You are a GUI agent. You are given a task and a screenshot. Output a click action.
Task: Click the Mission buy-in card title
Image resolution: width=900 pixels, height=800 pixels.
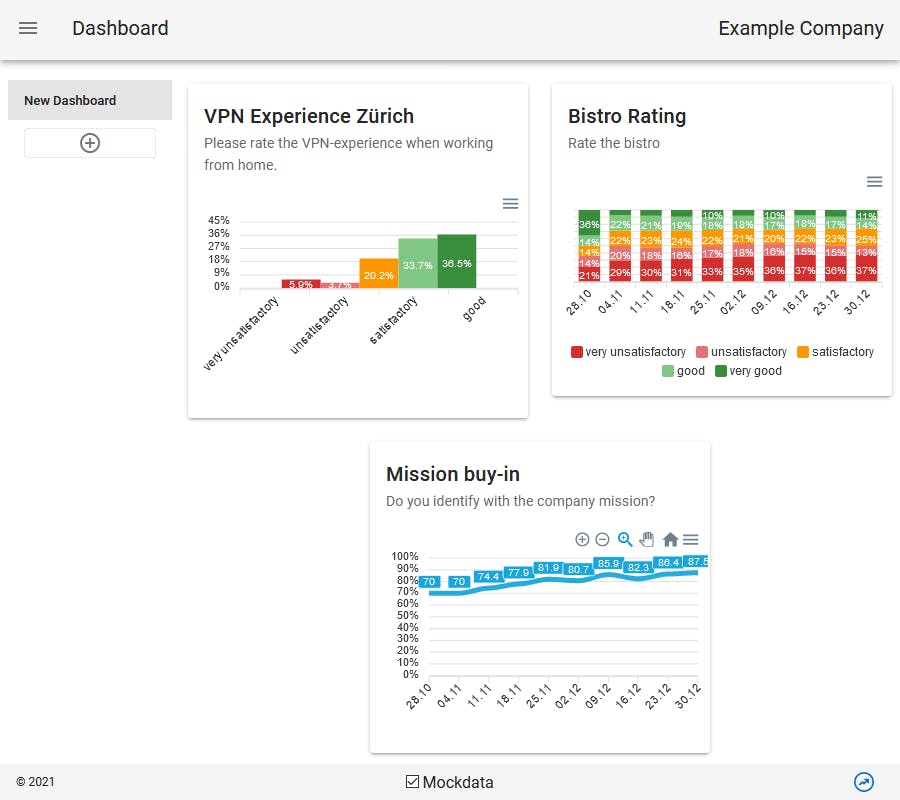(x=453, y=474)
